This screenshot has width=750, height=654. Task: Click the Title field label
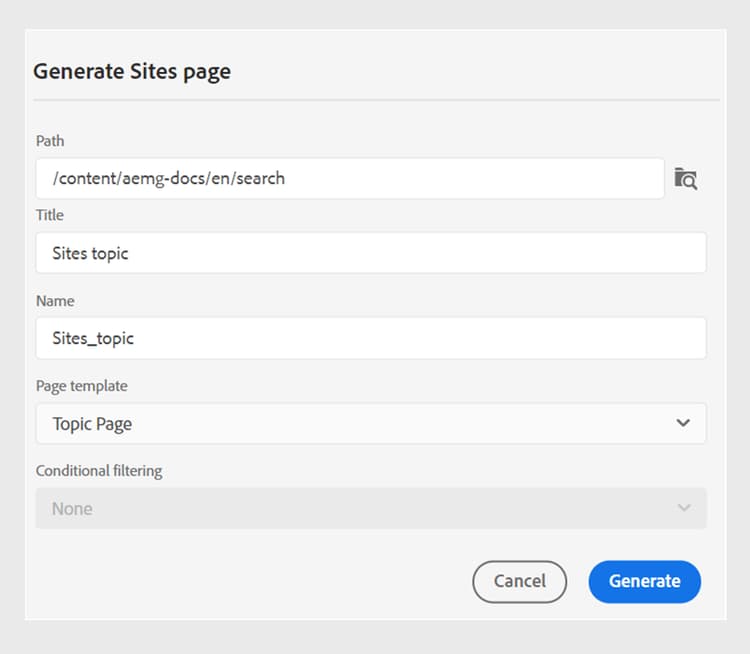point(50,215)
